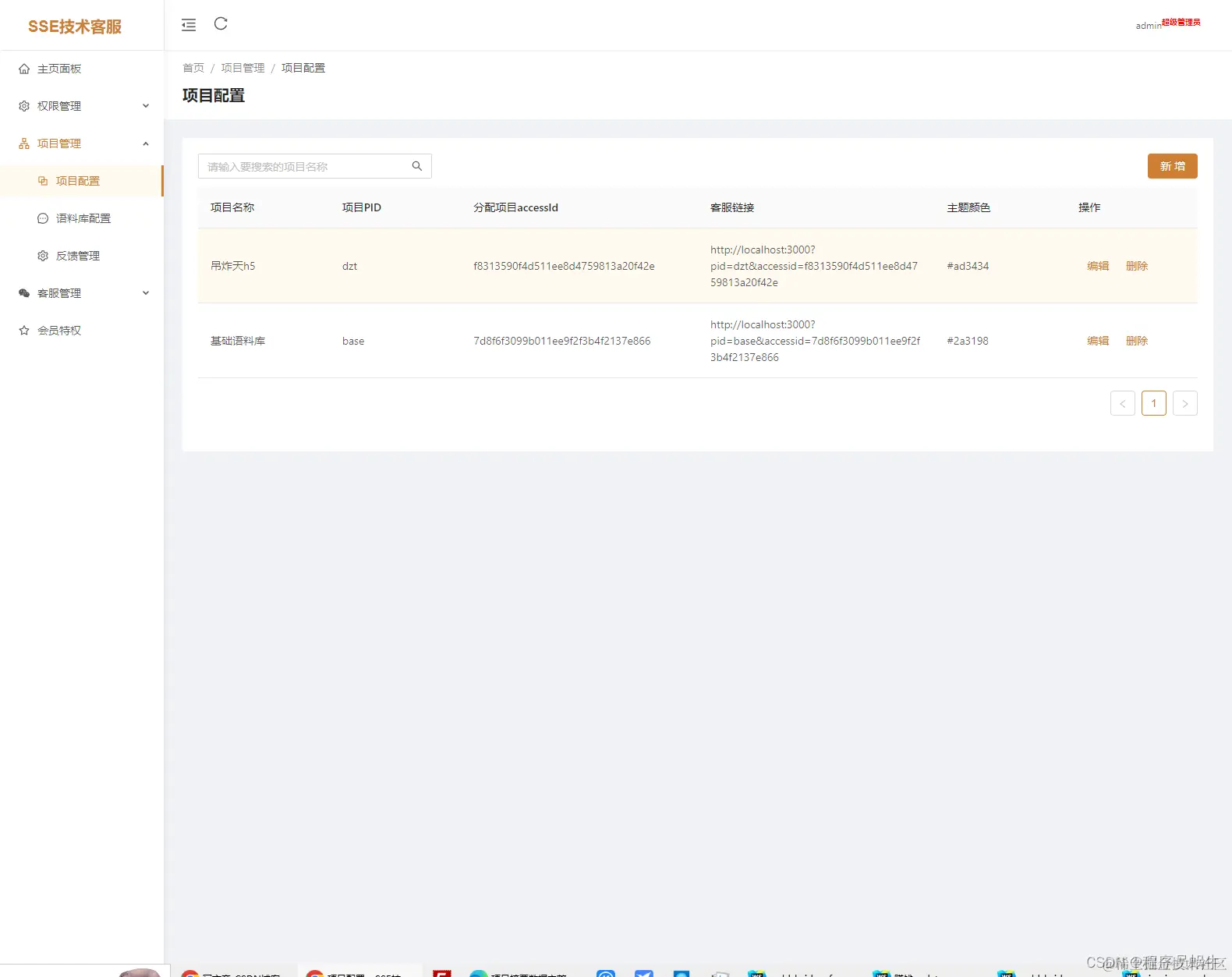Collapse the 项目管理 menu chevron
Image resolution: width=1232 pixels, height=977 pixels.
pos(146,143)
